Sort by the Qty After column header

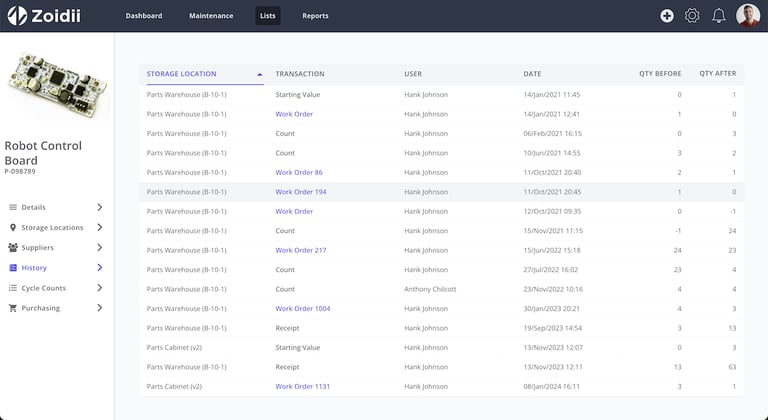(x=718, y=74)
